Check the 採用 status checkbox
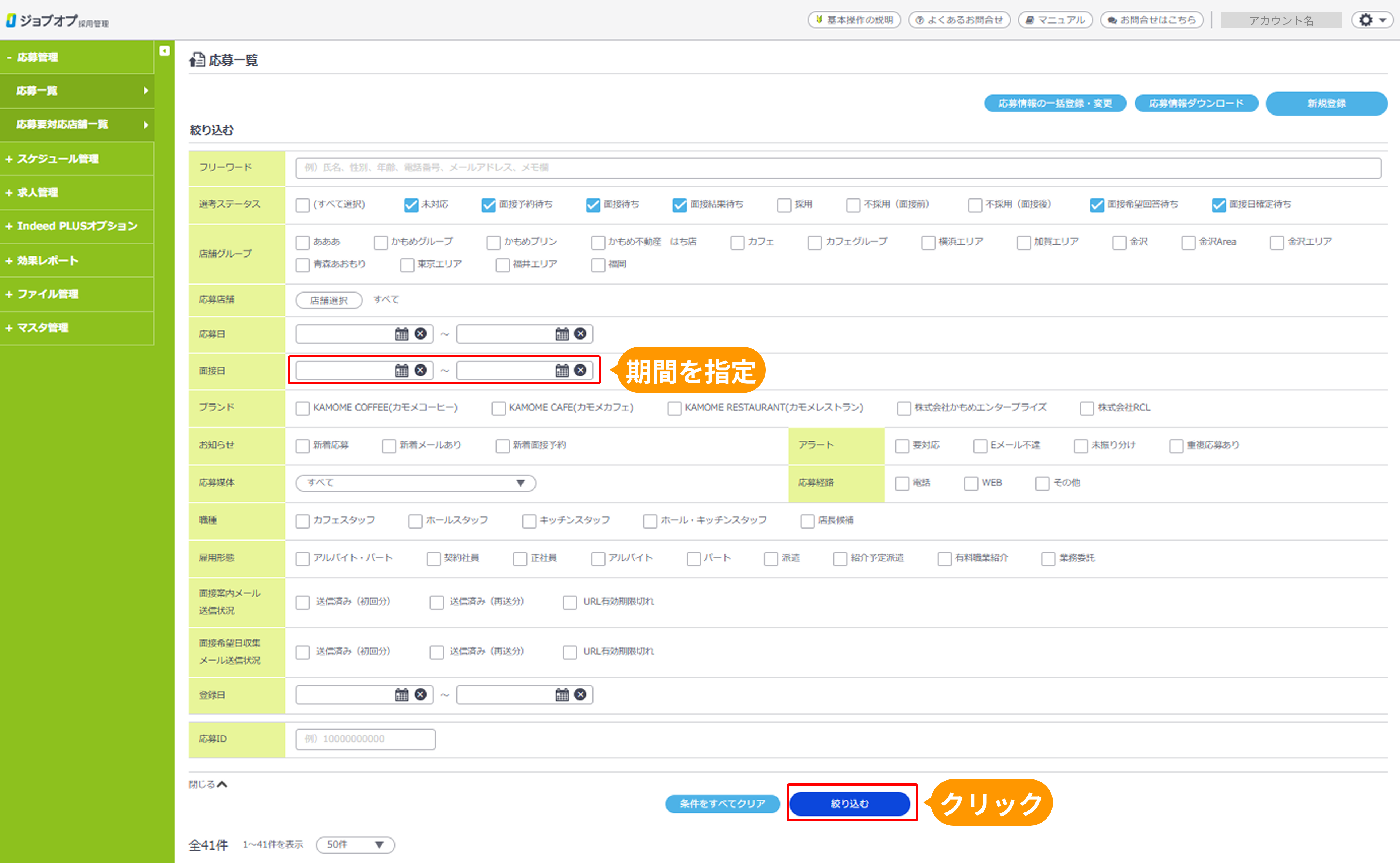Screen dimensions: 1400x863 tap(784, 205)
